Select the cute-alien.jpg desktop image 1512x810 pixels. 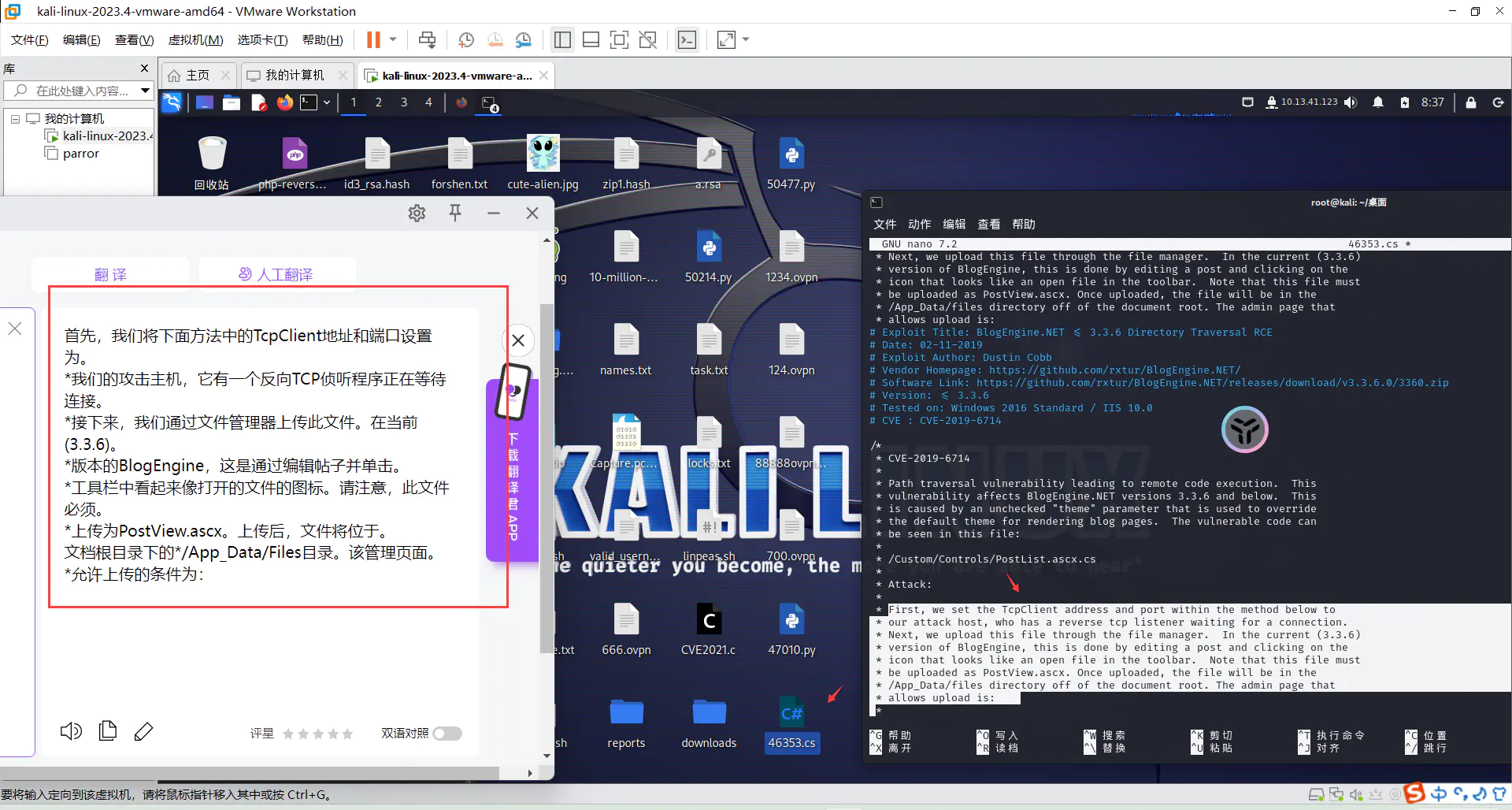point(543,164)
